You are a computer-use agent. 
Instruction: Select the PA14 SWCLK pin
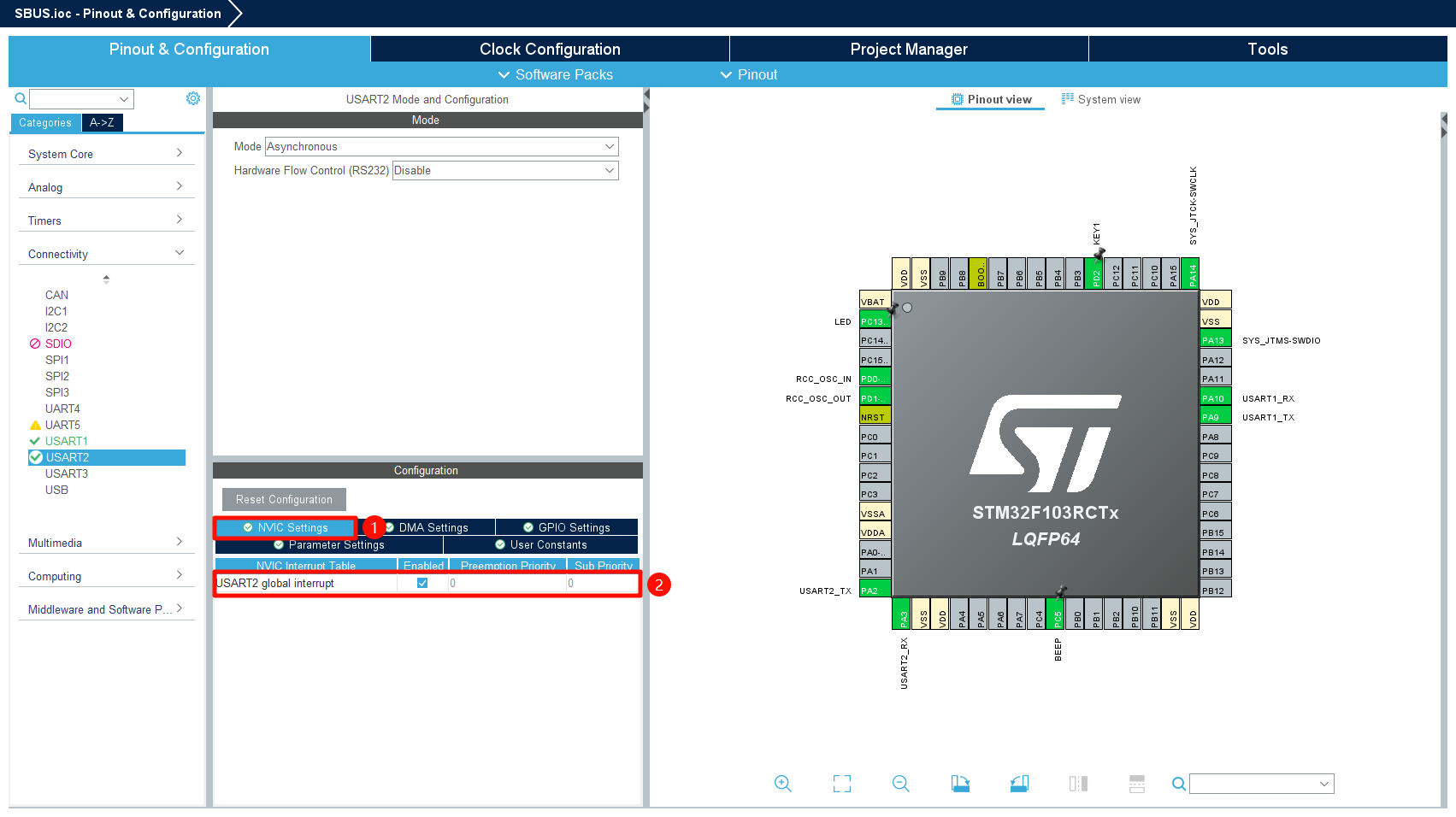(1191, 273)
